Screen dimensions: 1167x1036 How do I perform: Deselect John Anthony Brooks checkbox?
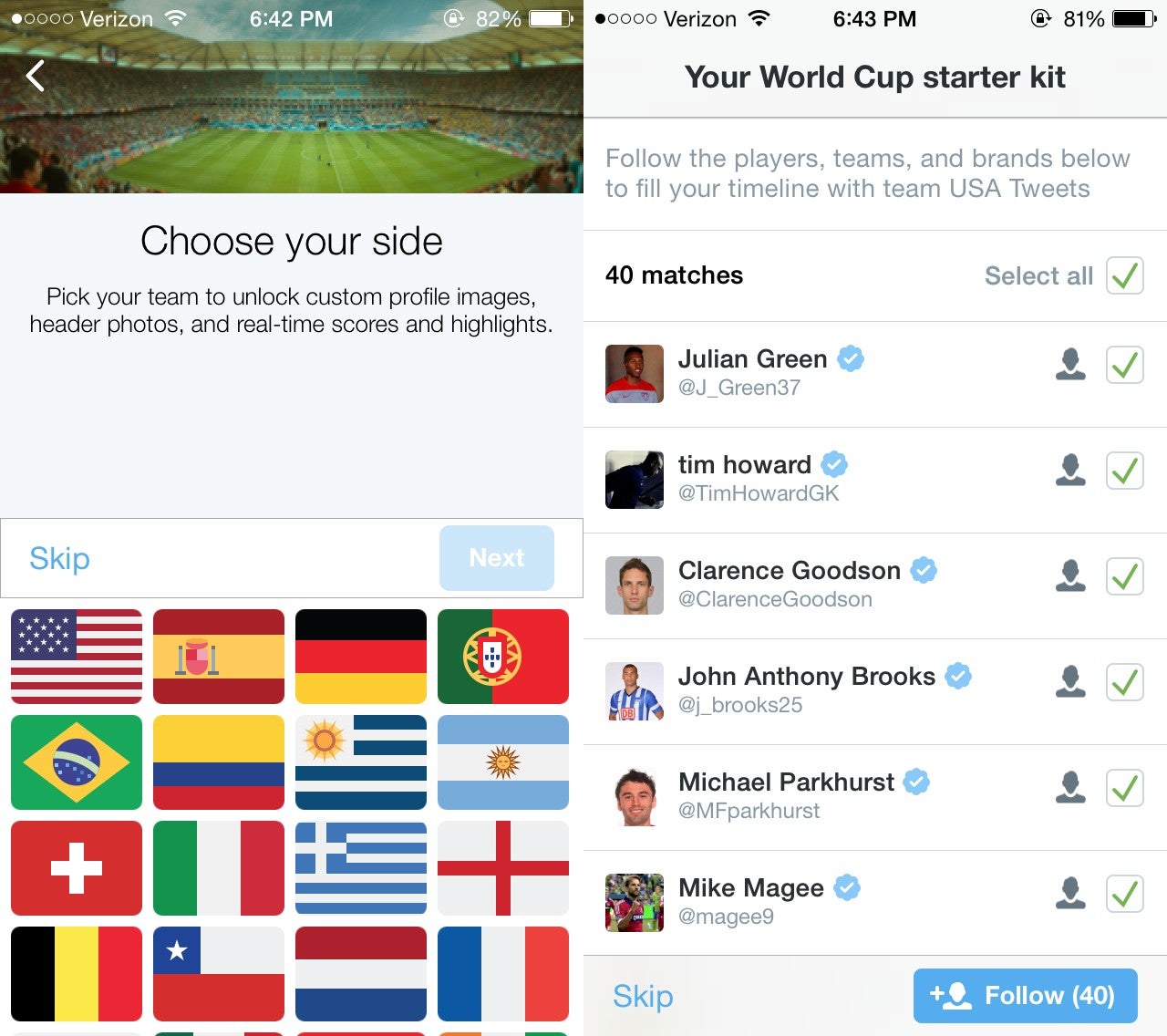(x=1125, y=682)
